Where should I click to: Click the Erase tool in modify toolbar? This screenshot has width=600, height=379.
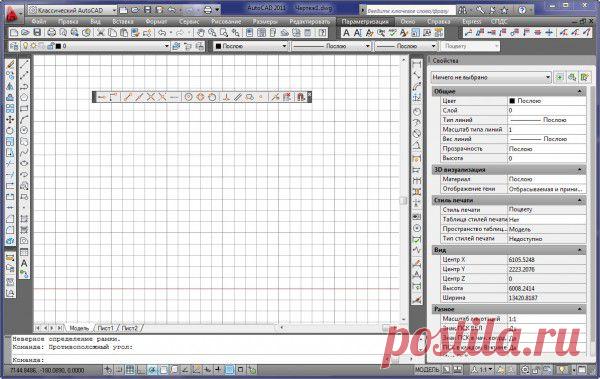click(10, 64)
